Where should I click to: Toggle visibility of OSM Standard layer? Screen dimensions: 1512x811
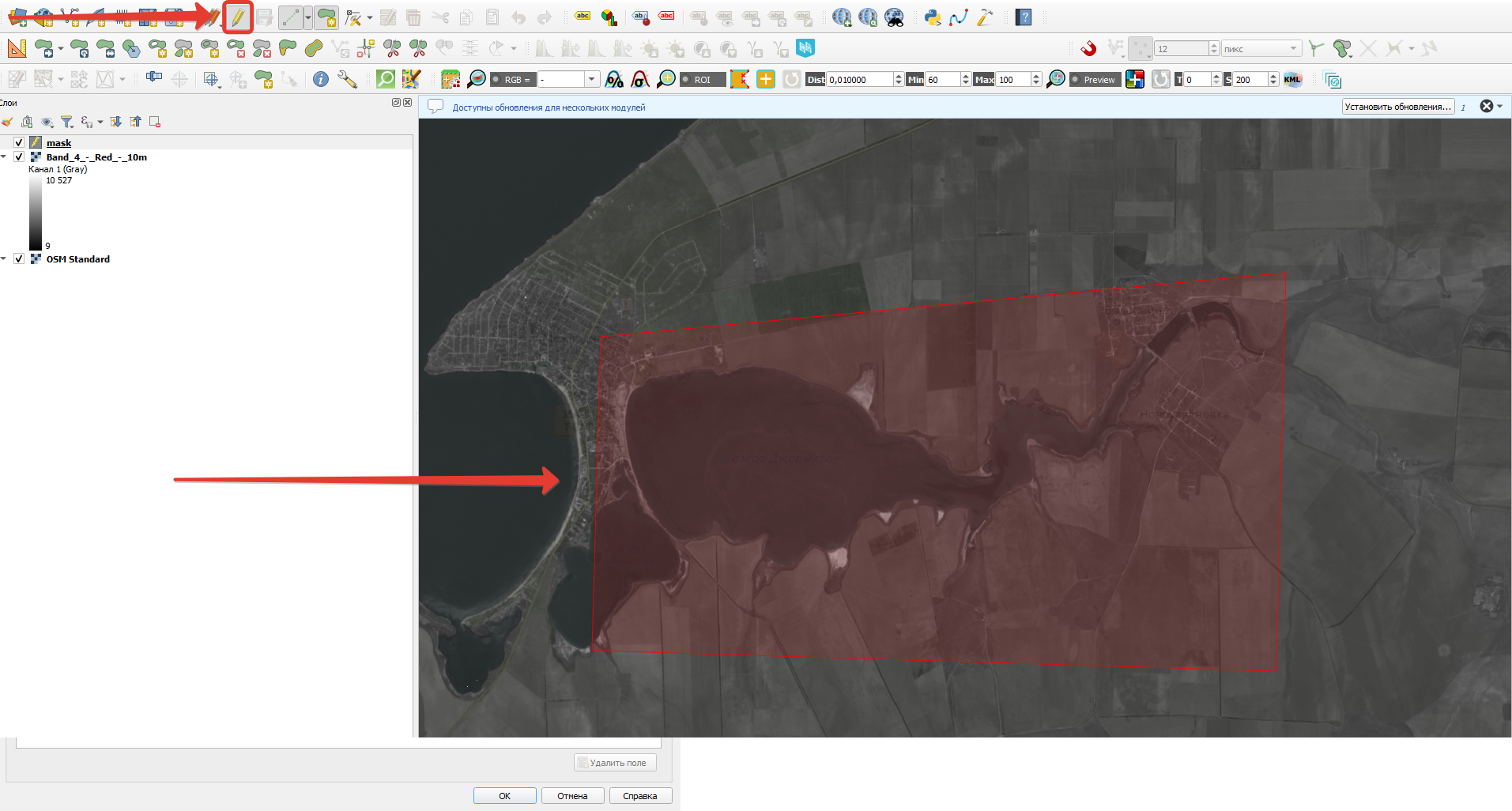pyautogui.click(x=19, y=258)
